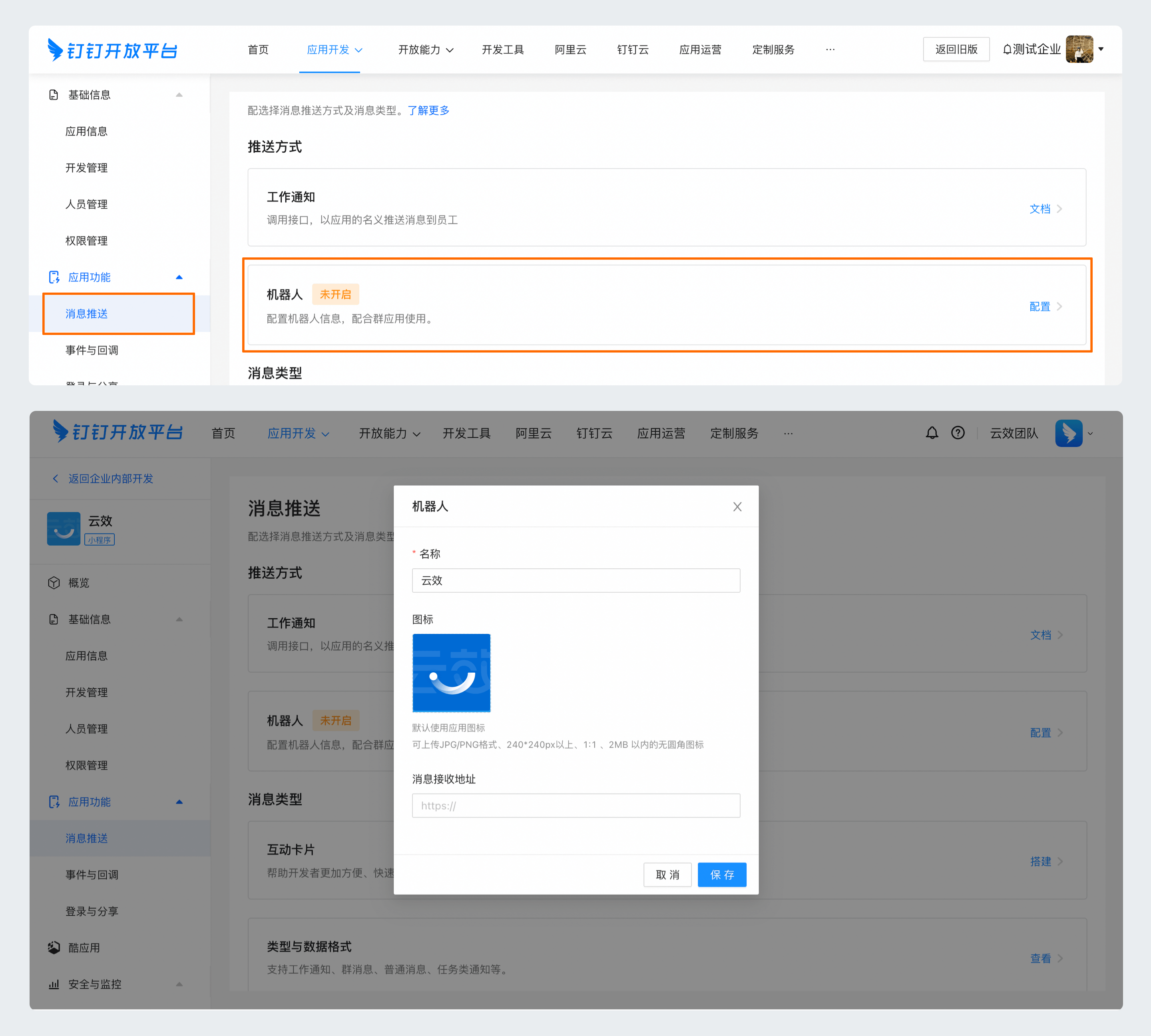Select 应用信息 in upper sidebar

point(86,131)
